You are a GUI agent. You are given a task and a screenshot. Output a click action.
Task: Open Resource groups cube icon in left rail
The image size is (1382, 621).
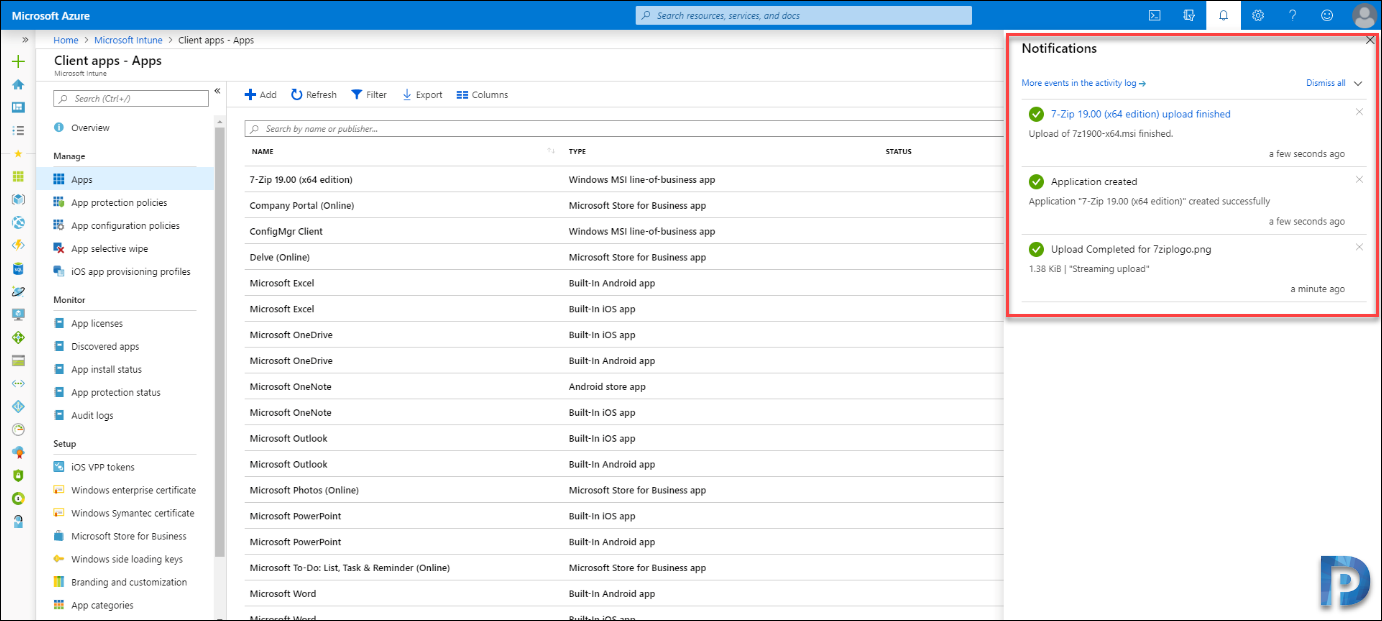18,199
